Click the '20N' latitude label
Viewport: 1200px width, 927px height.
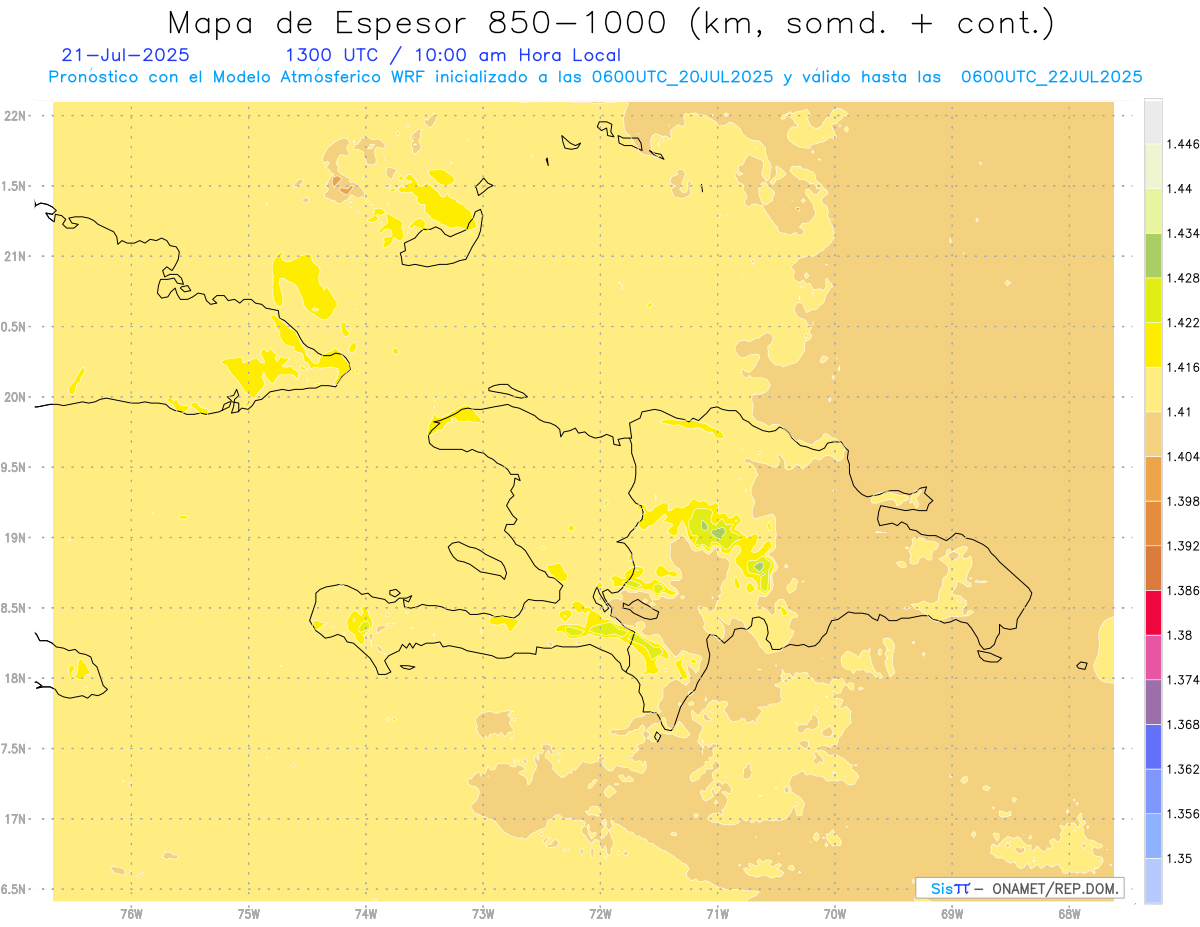[x=16, y=397]
